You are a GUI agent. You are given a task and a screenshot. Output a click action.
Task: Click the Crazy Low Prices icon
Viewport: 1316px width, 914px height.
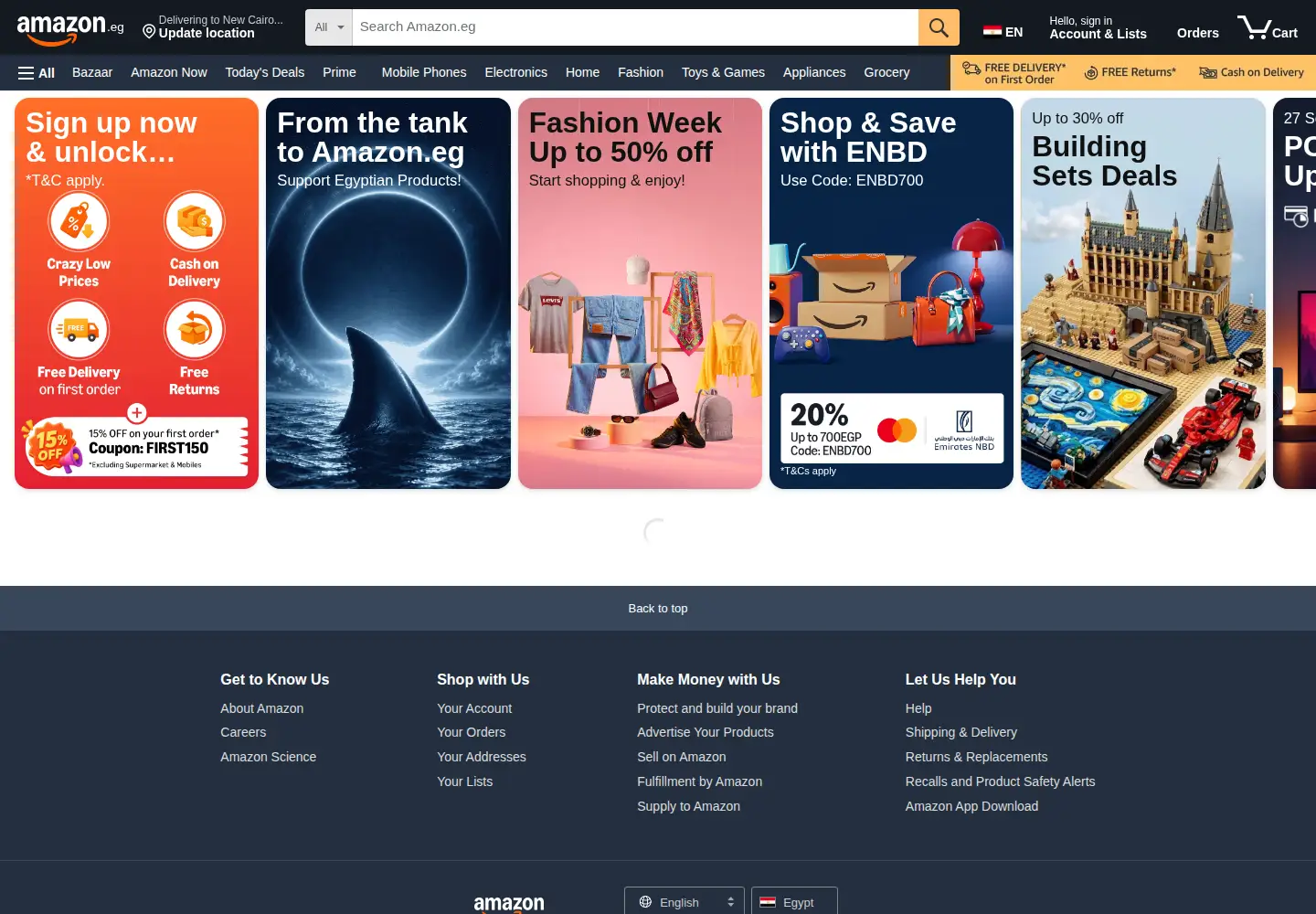(x=79, y=221)
